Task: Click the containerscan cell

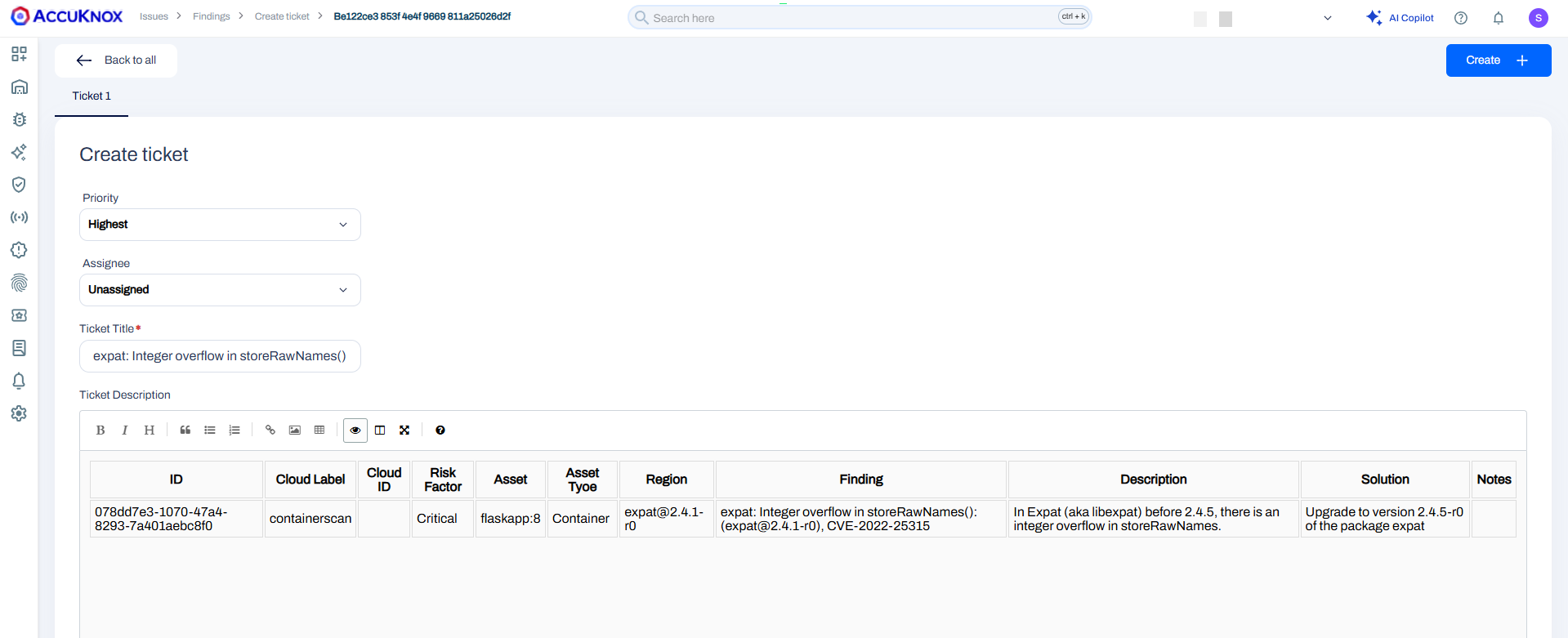Action: click(x=310, y=519)
